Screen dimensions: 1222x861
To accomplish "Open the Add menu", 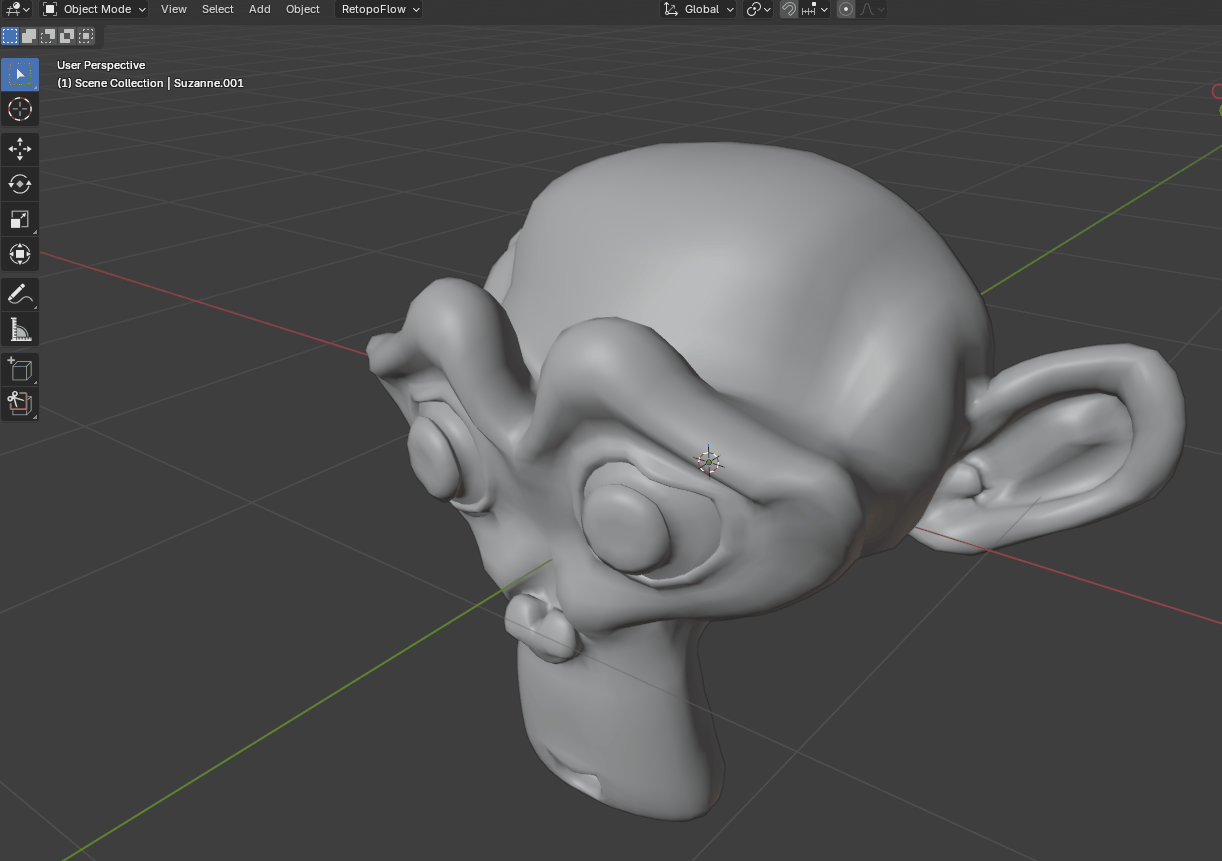I will [x=259, y=9].
